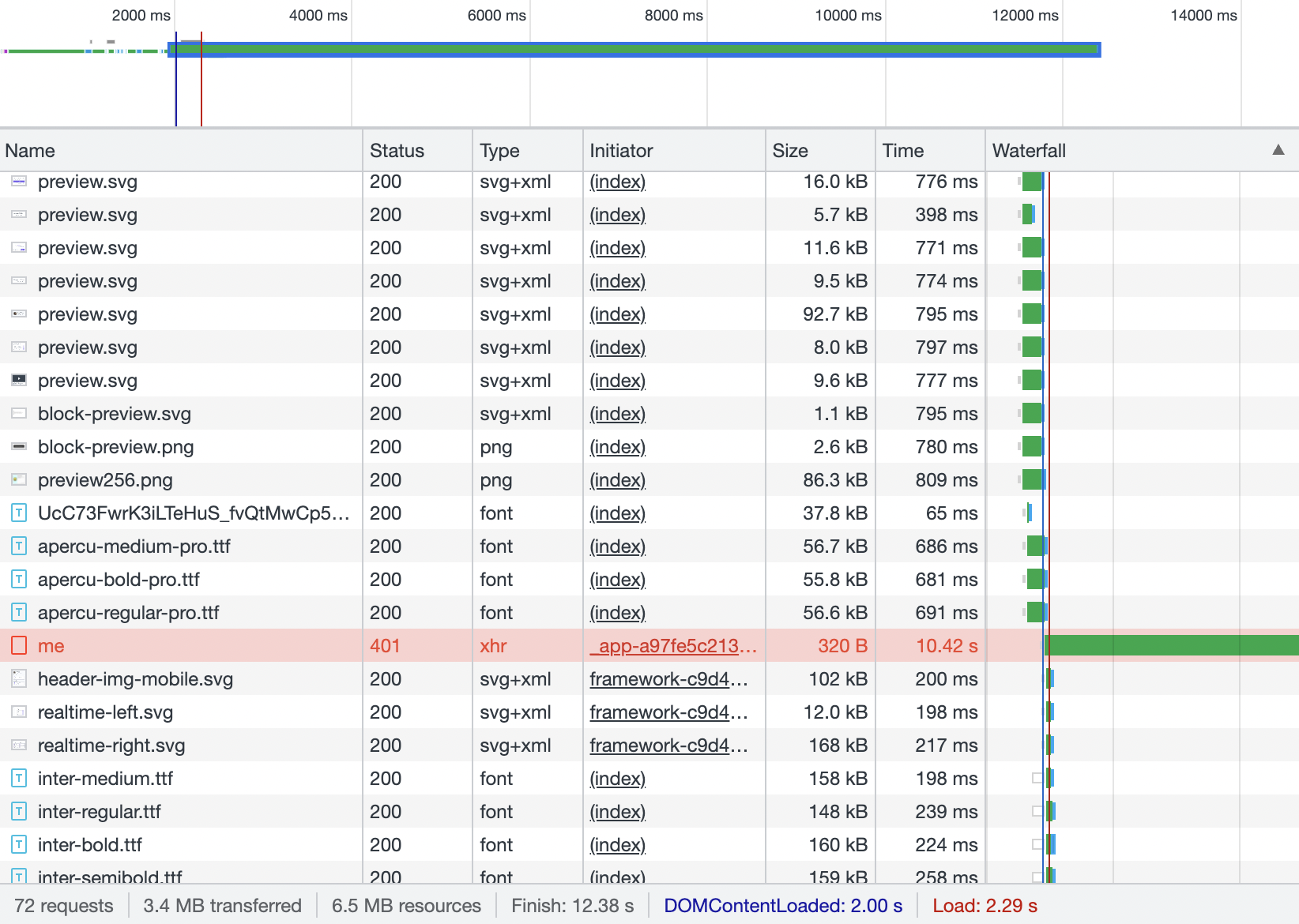
Task: Select apercu-regular-pro.ttf request name
Action: pos(129,612)
